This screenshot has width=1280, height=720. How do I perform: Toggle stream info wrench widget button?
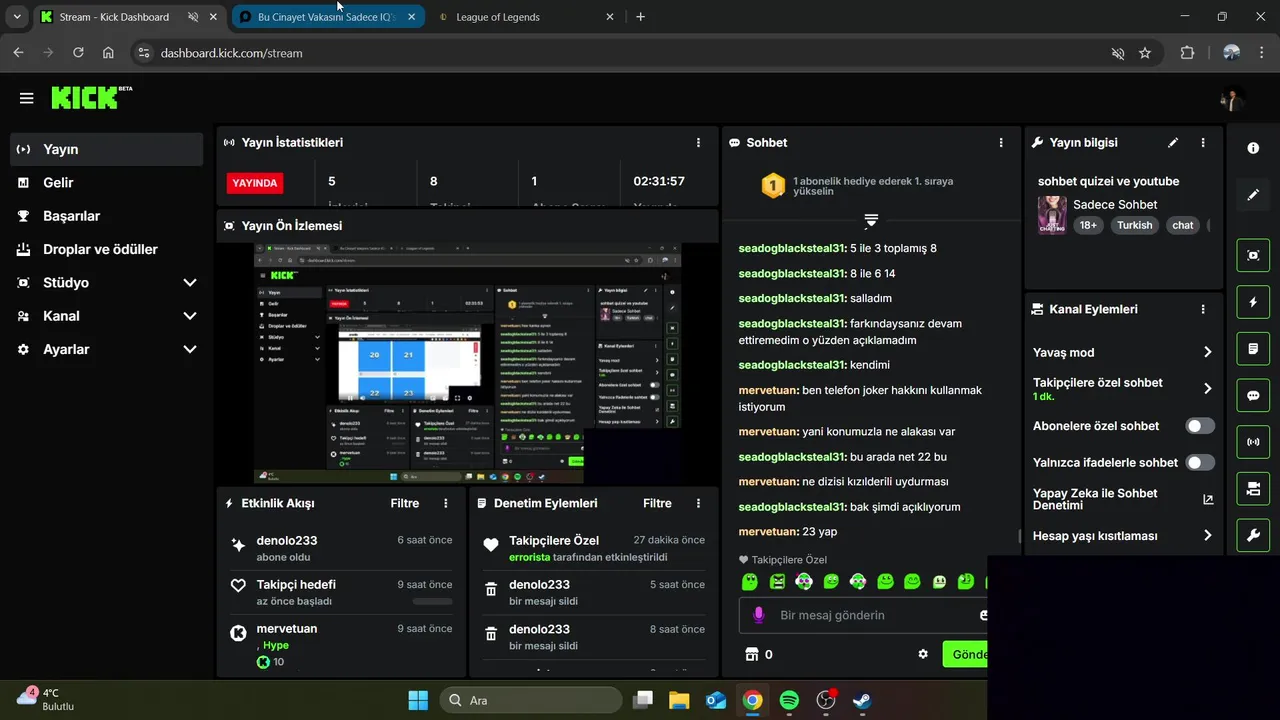[1253, 535]
